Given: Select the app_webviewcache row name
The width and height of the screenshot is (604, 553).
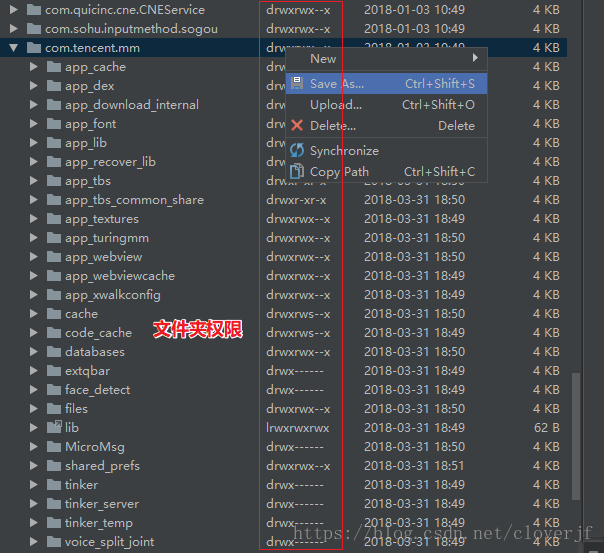Looking at the screenshot, I should point(120,276).
